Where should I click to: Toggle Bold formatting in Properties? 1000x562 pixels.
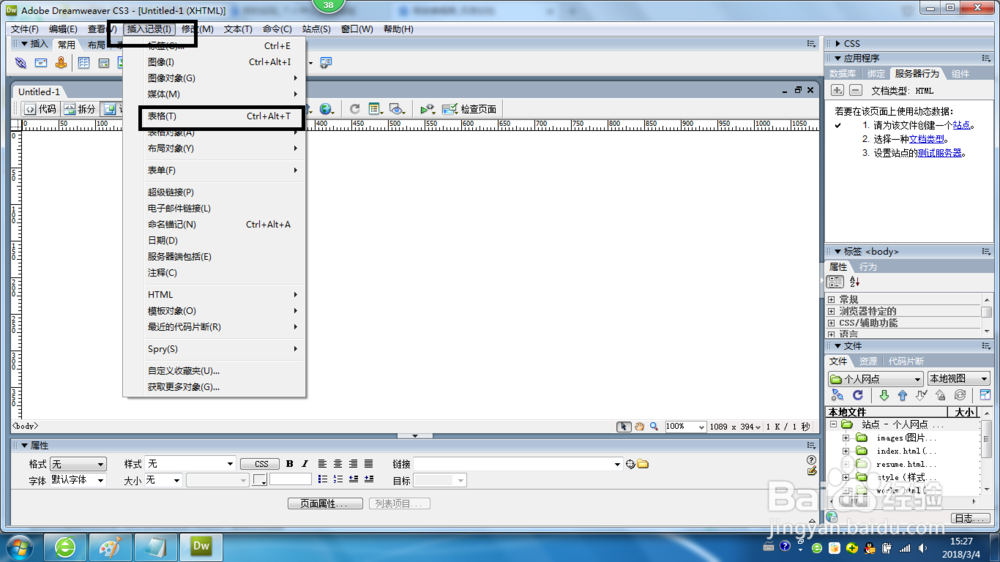pyautogui.click(x=290, y=464)
